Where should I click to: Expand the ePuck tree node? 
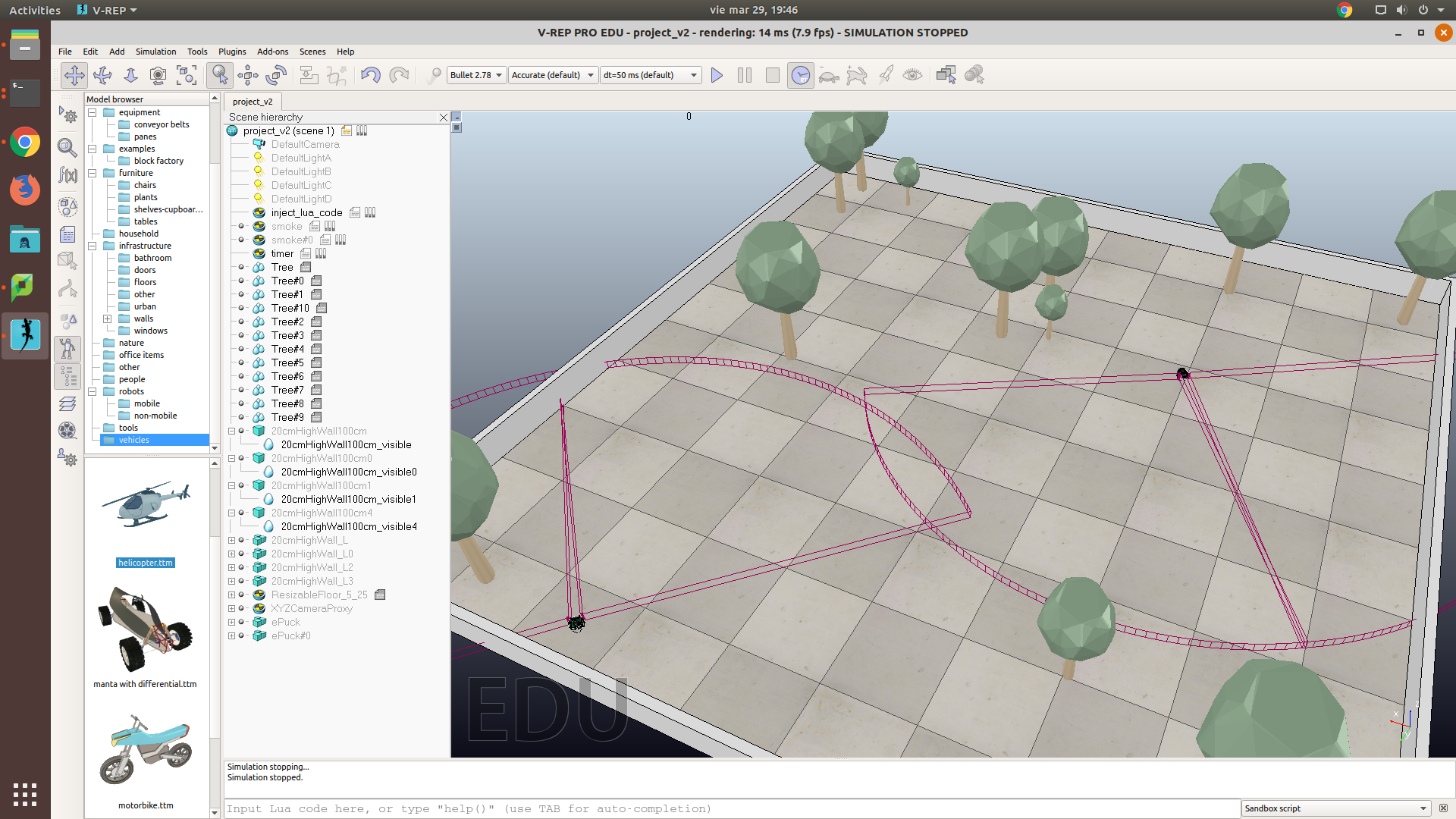232,623
